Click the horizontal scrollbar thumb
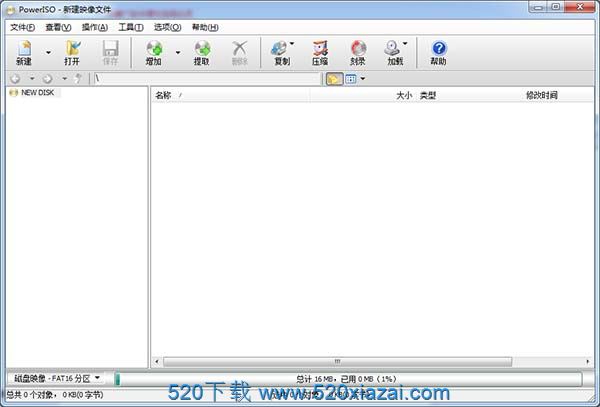 (338, 361)
